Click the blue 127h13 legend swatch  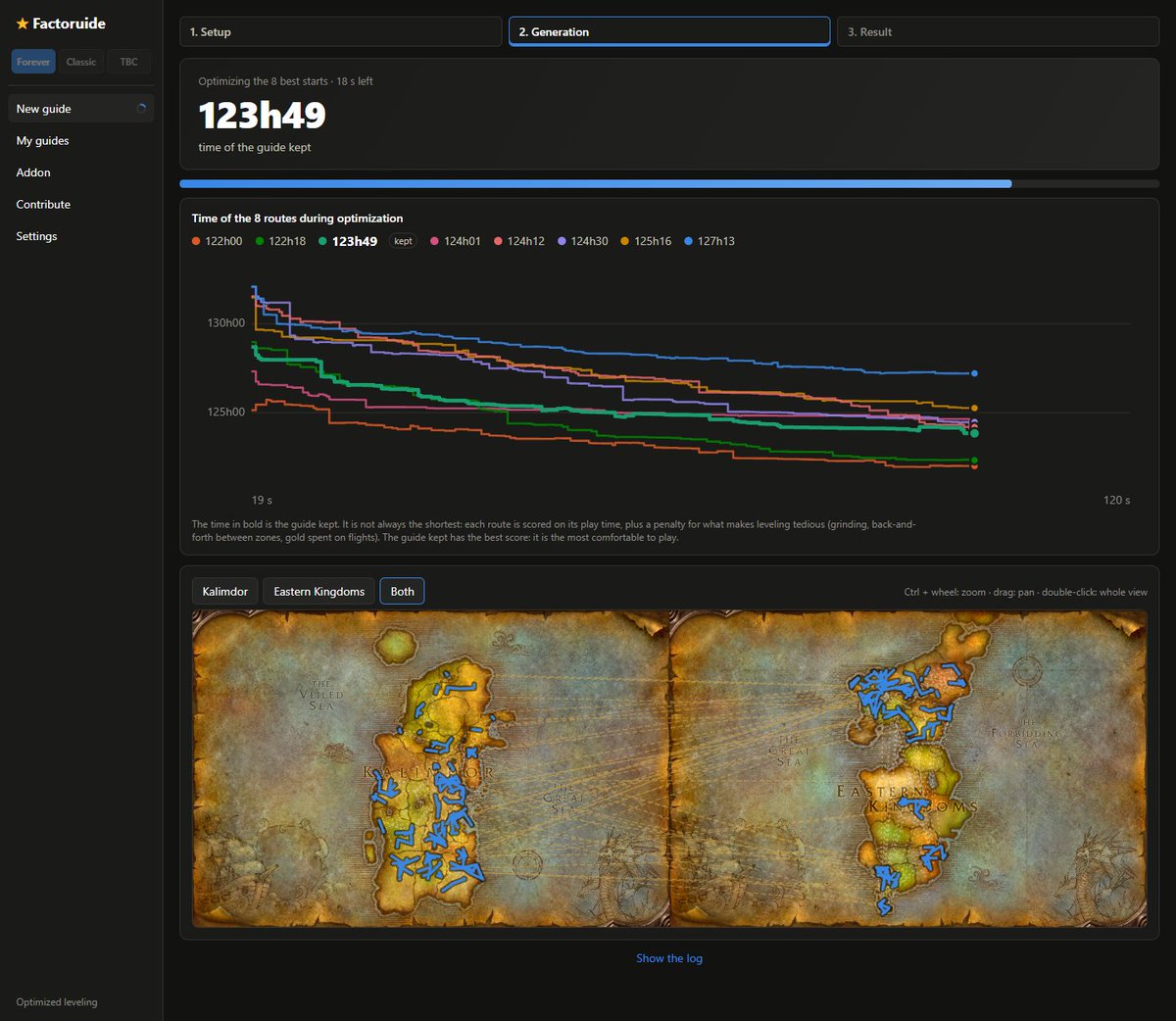pos(688,241)
